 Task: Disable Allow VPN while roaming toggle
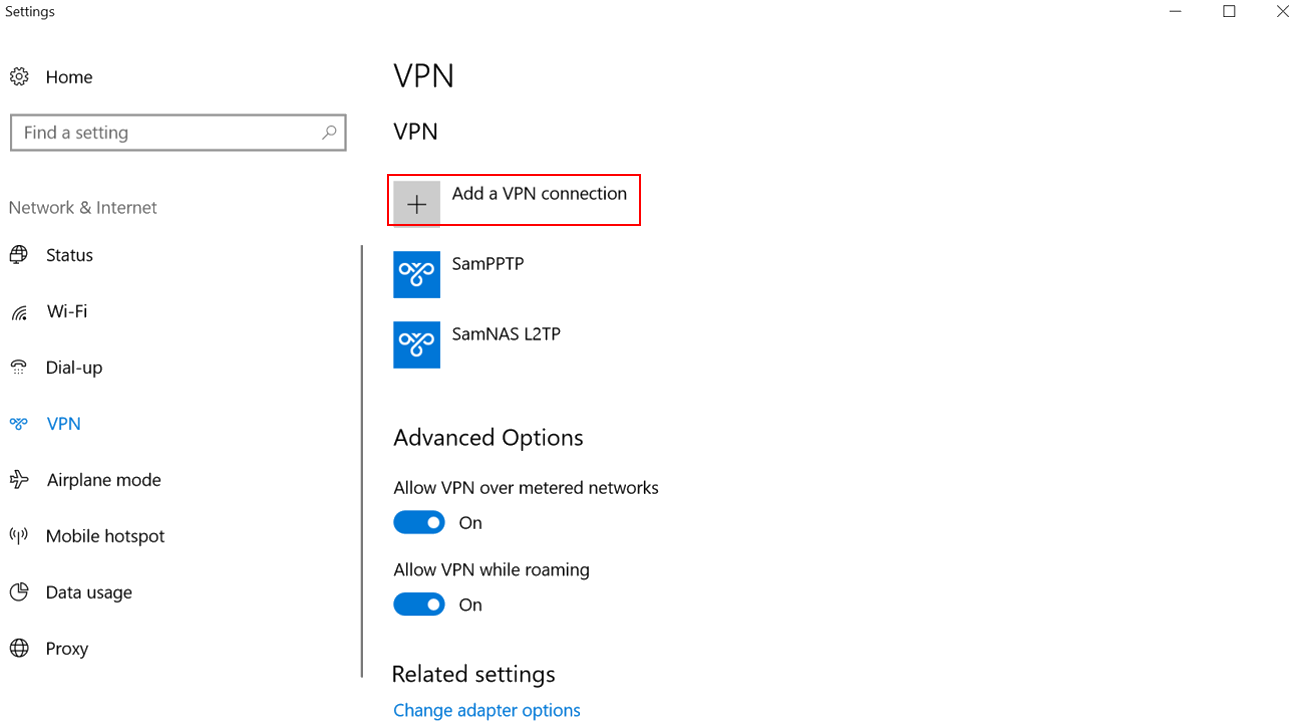[419, 604]
